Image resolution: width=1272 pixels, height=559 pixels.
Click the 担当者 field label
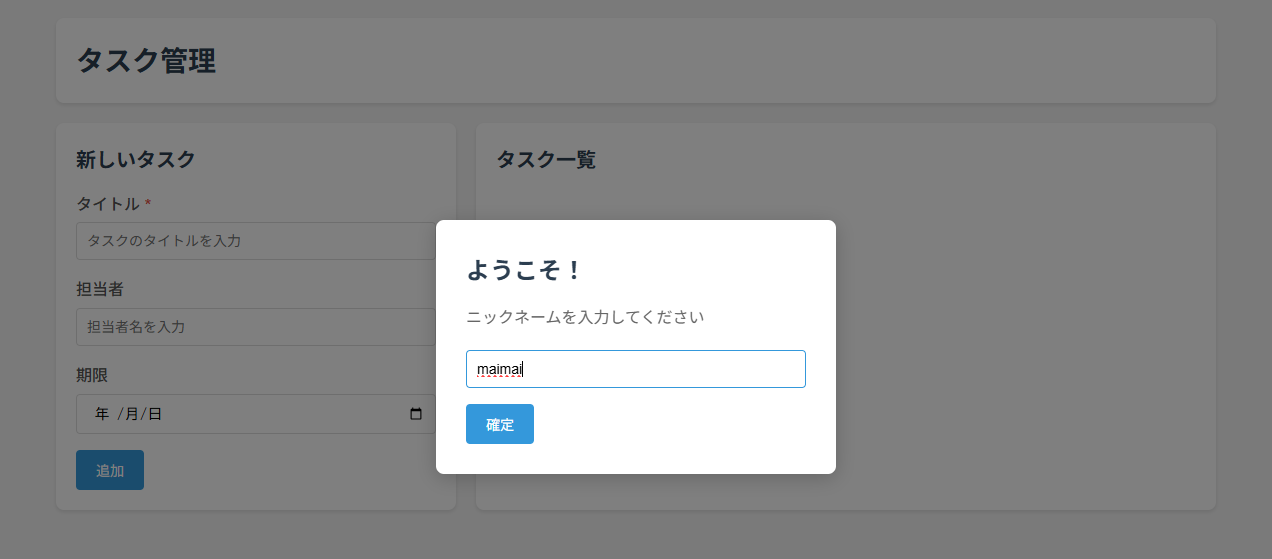pos(100,289)
